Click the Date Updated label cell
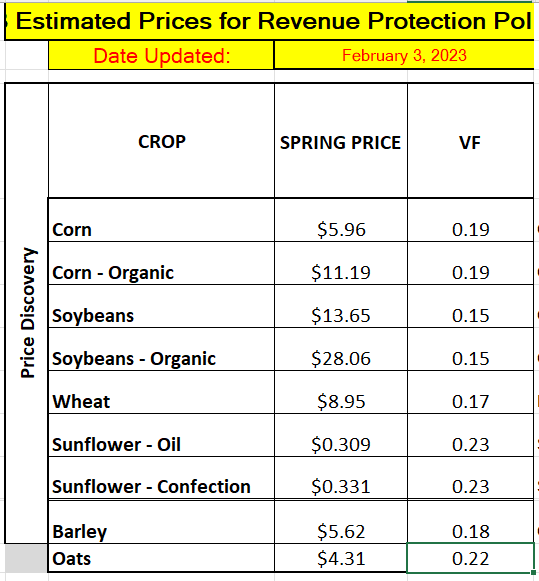539x581 pixels. (161, 55)
